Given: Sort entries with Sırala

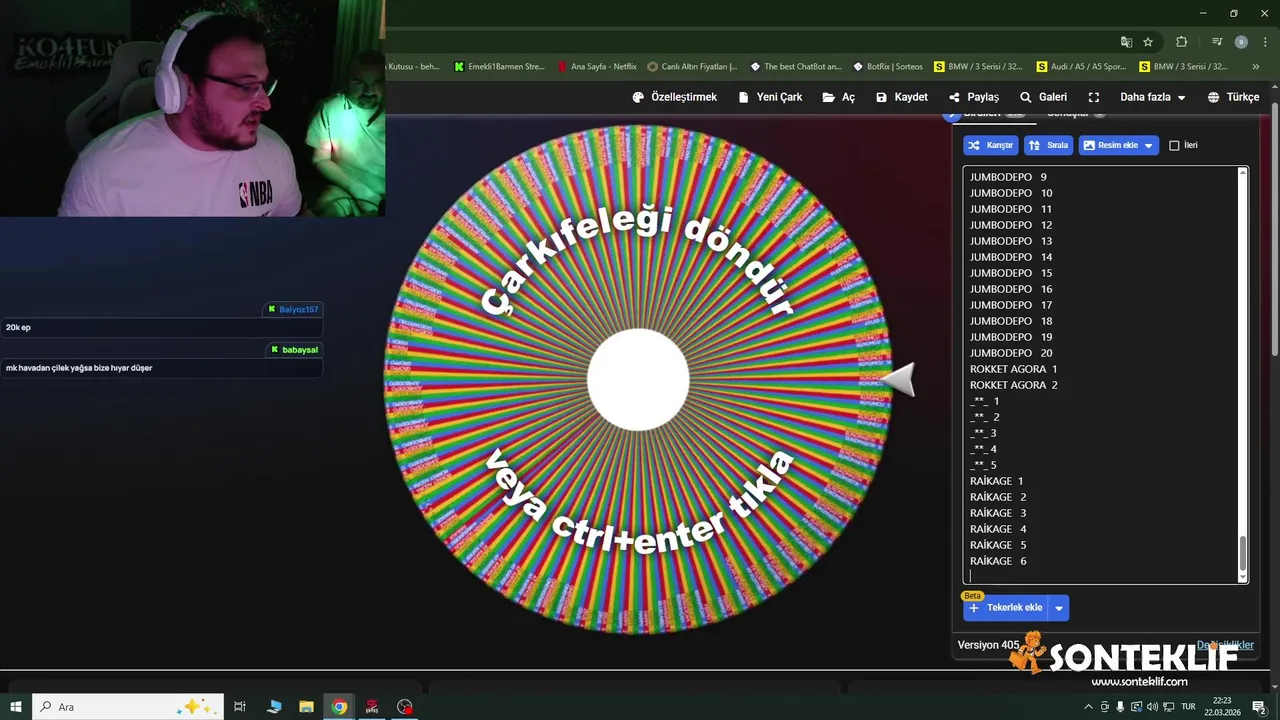Looking at the screenshot, I should (x=1048, y=145).
